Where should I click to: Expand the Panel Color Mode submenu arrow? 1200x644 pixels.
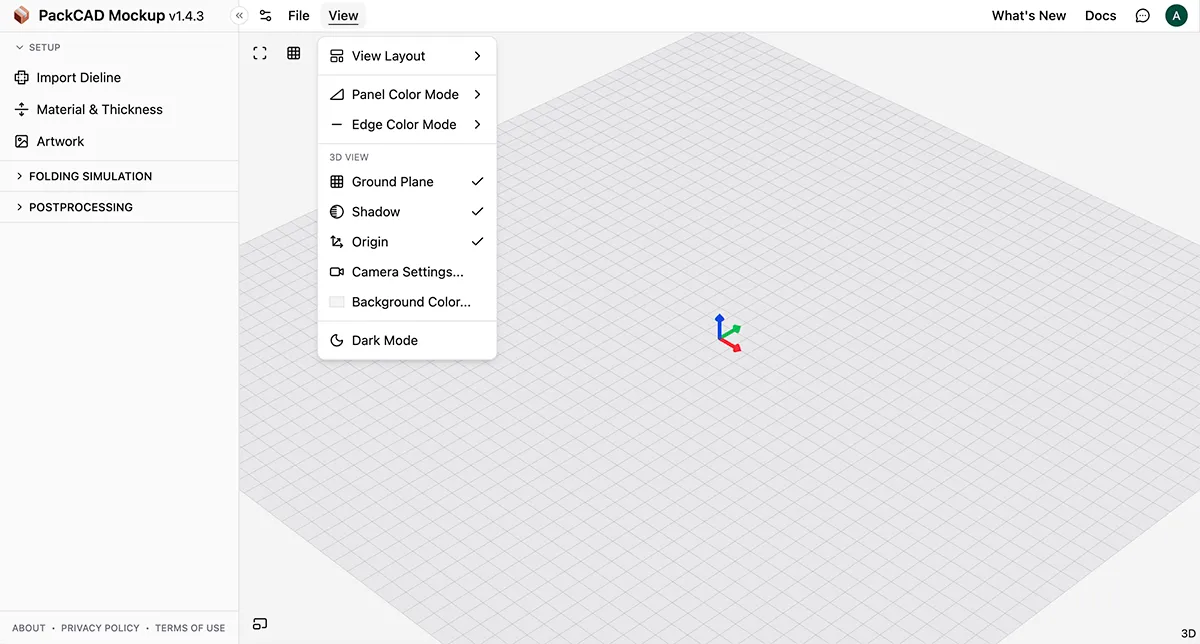(477, 95)
